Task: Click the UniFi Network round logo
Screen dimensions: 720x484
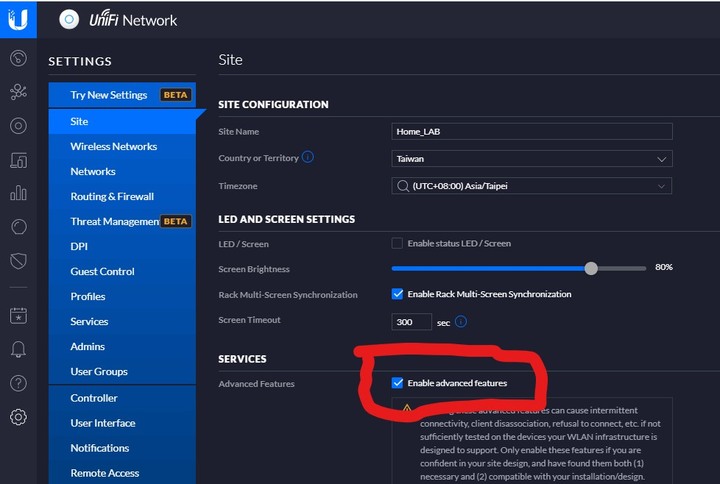Action: 69,20
